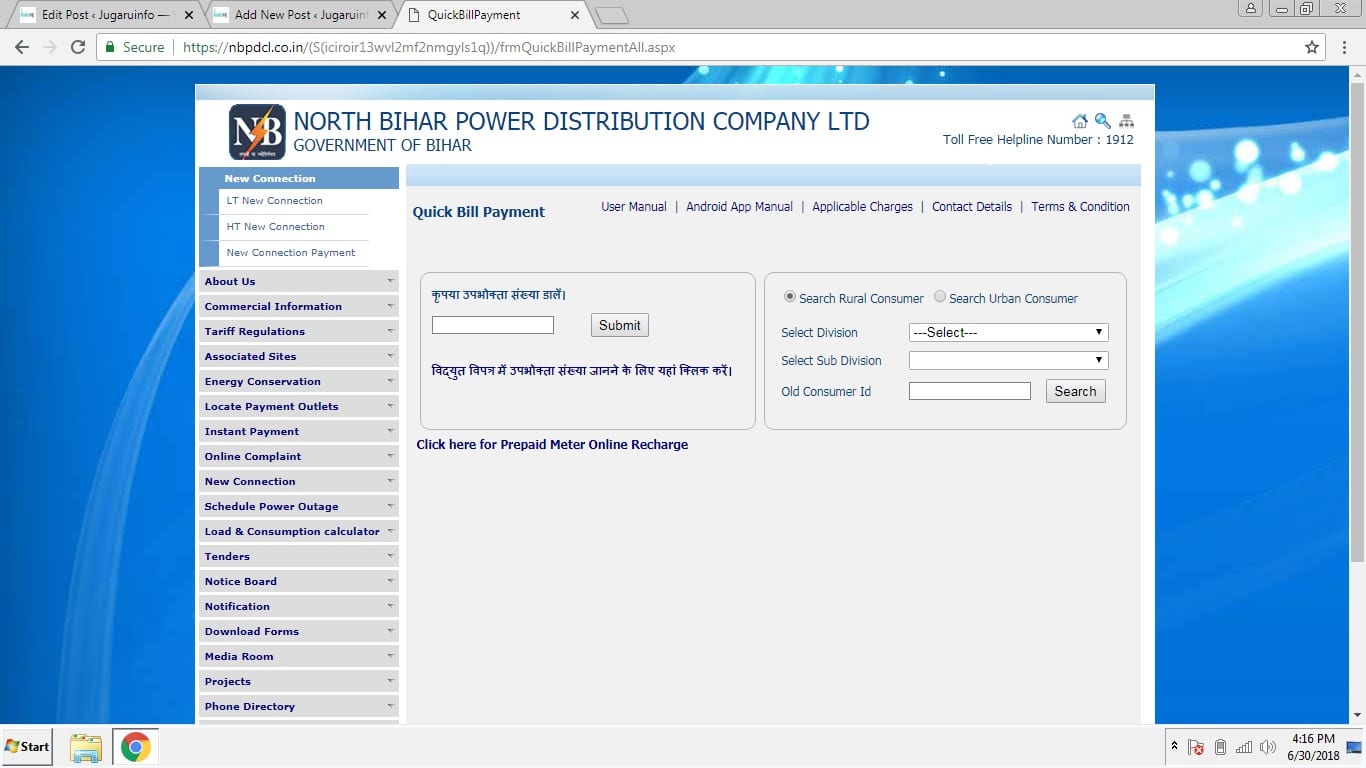Viewport: 1366px width, 768px height.
Task: Open the sitemap icon in header
Action: click(x=1126, y=121)
